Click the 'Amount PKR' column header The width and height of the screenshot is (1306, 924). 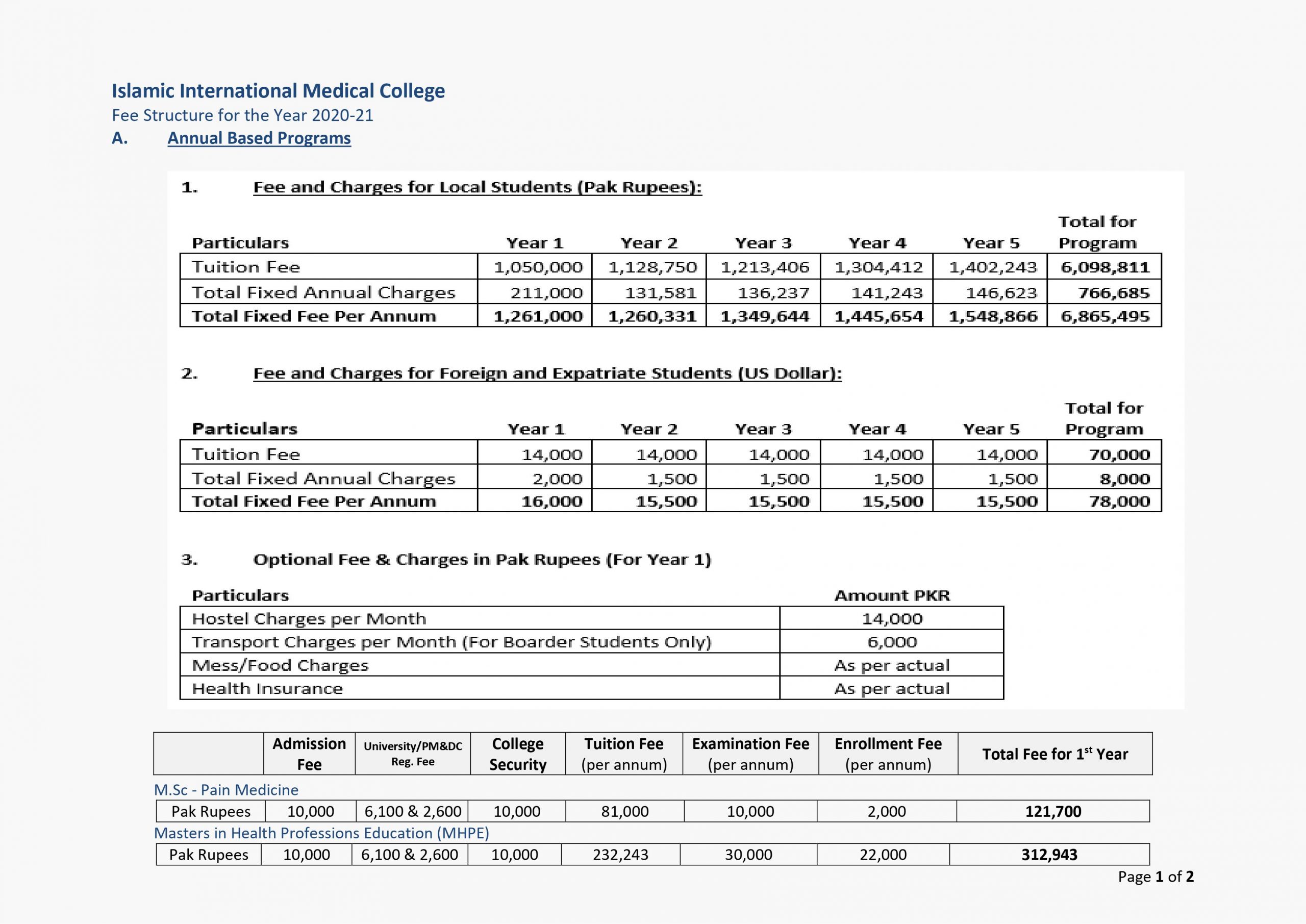[892, 595]
